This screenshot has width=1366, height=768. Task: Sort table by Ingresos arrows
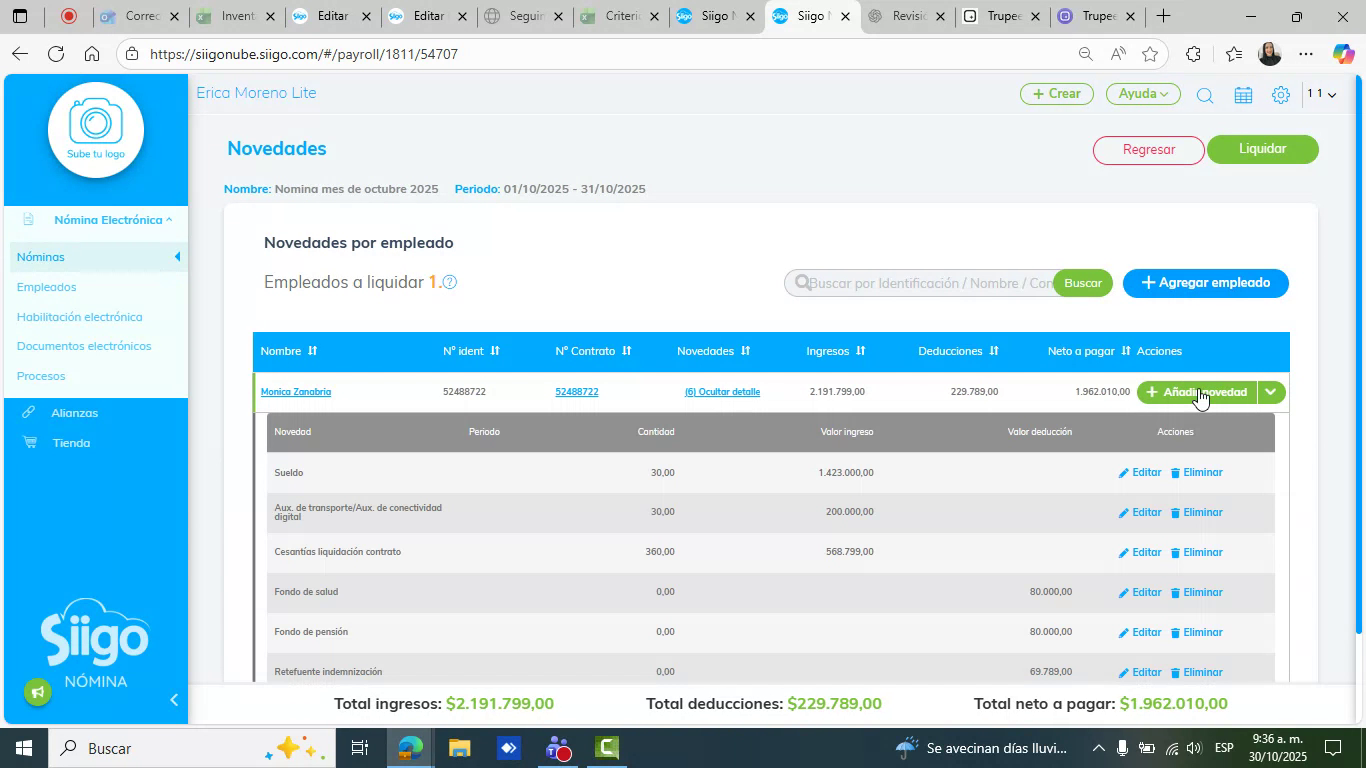[860, 351]
